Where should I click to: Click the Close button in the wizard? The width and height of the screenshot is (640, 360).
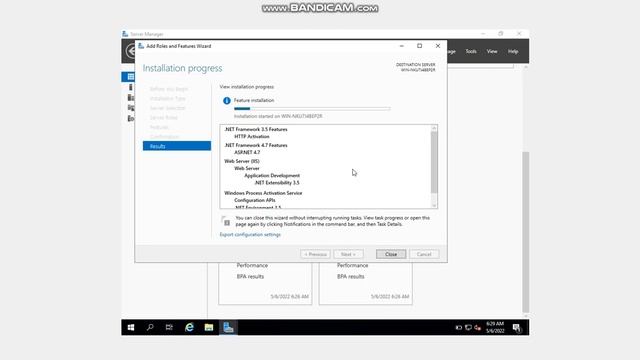(x=391, y=254)
